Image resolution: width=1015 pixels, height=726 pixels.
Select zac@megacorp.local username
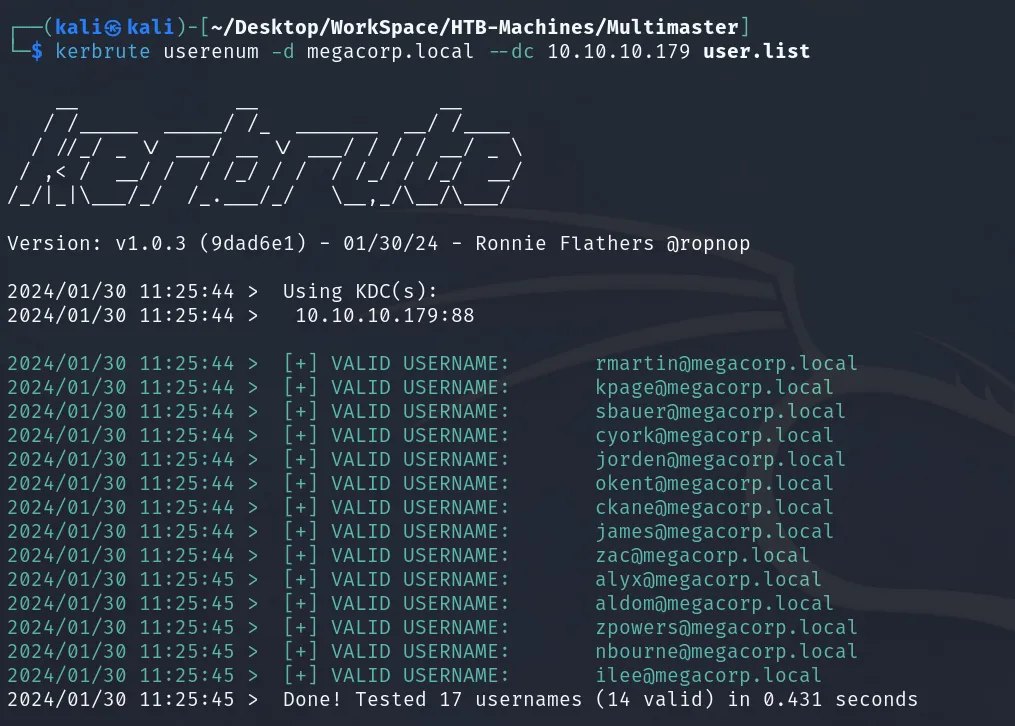702,555
